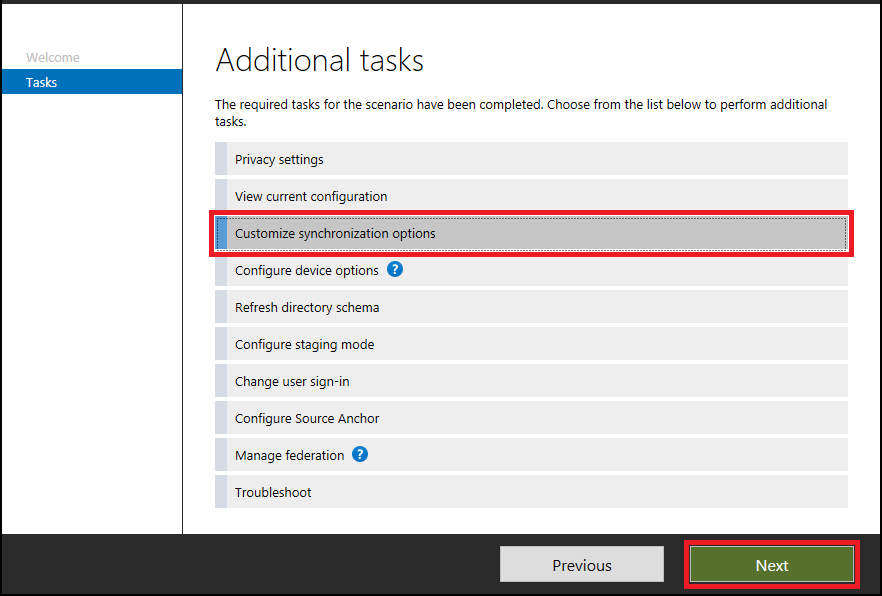Click the Configure device options help bubble
Image resolution: width=882 pixels, height=596 pixels.
coord(394,270)
